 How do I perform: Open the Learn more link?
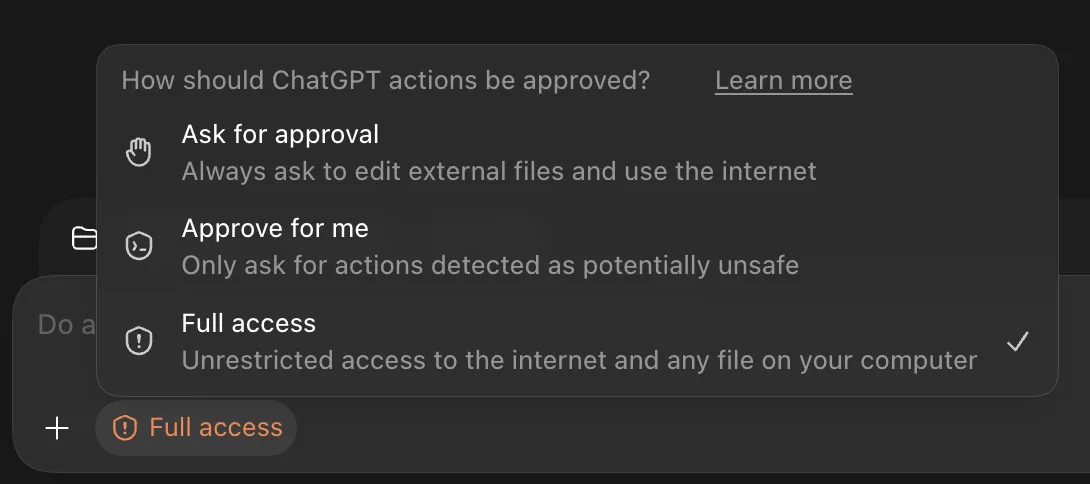(x=783, y=81)
